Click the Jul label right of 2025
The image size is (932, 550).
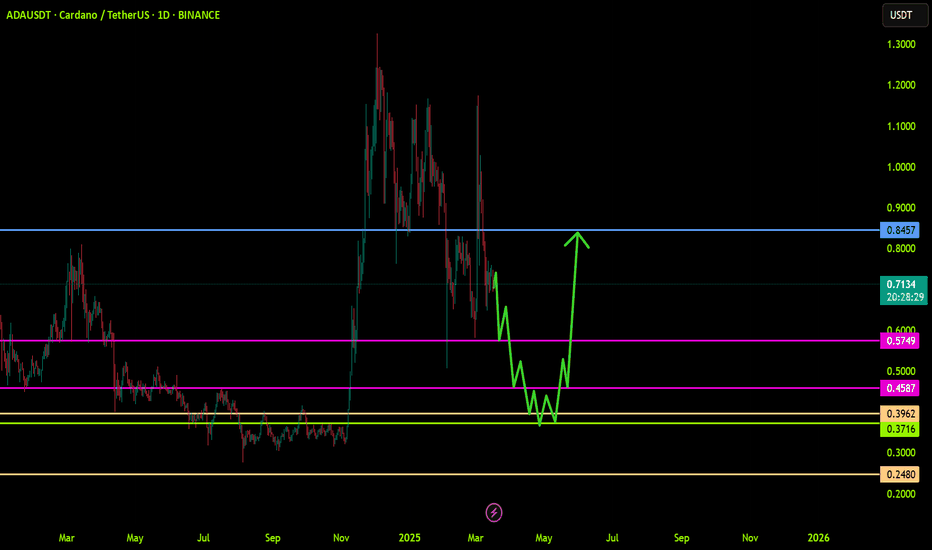click(x=612, y=538)
